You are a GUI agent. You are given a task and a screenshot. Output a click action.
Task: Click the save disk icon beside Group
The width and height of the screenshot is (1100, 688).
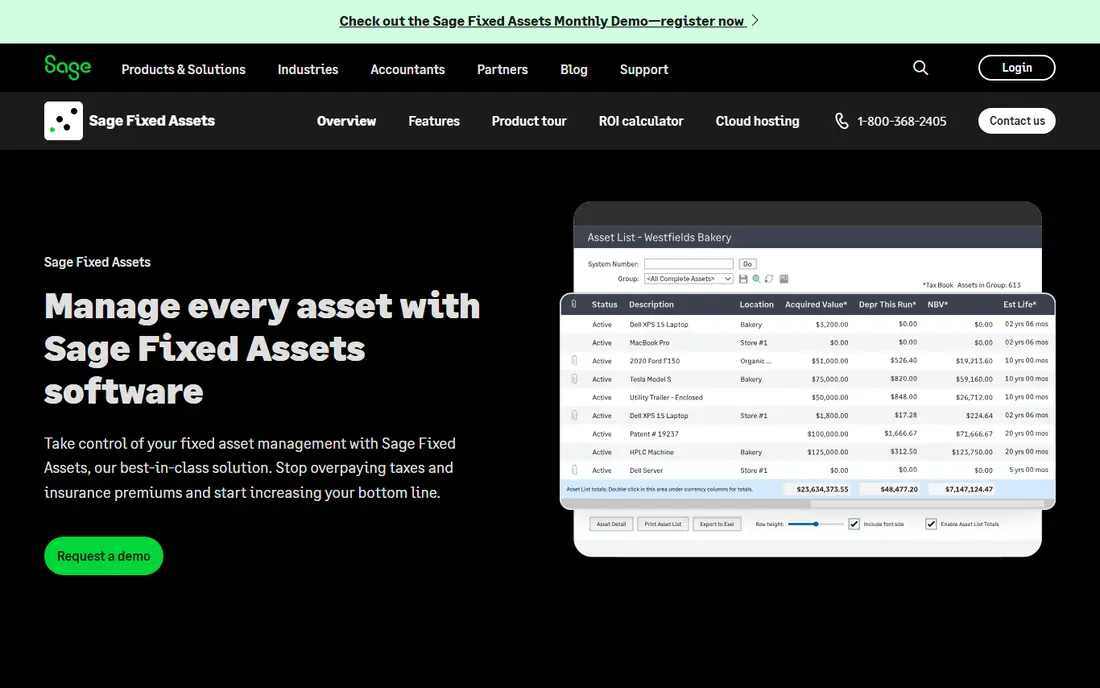tap(743, 279)
